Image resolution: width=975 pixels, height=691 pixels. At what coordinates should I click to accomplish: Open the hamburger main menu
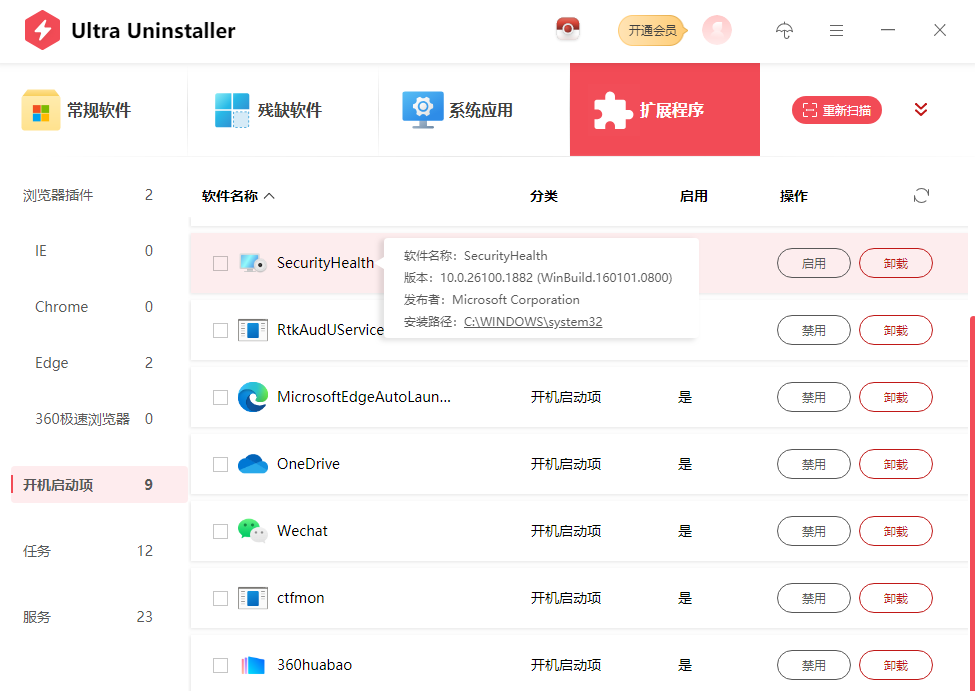tap(836, 30)
